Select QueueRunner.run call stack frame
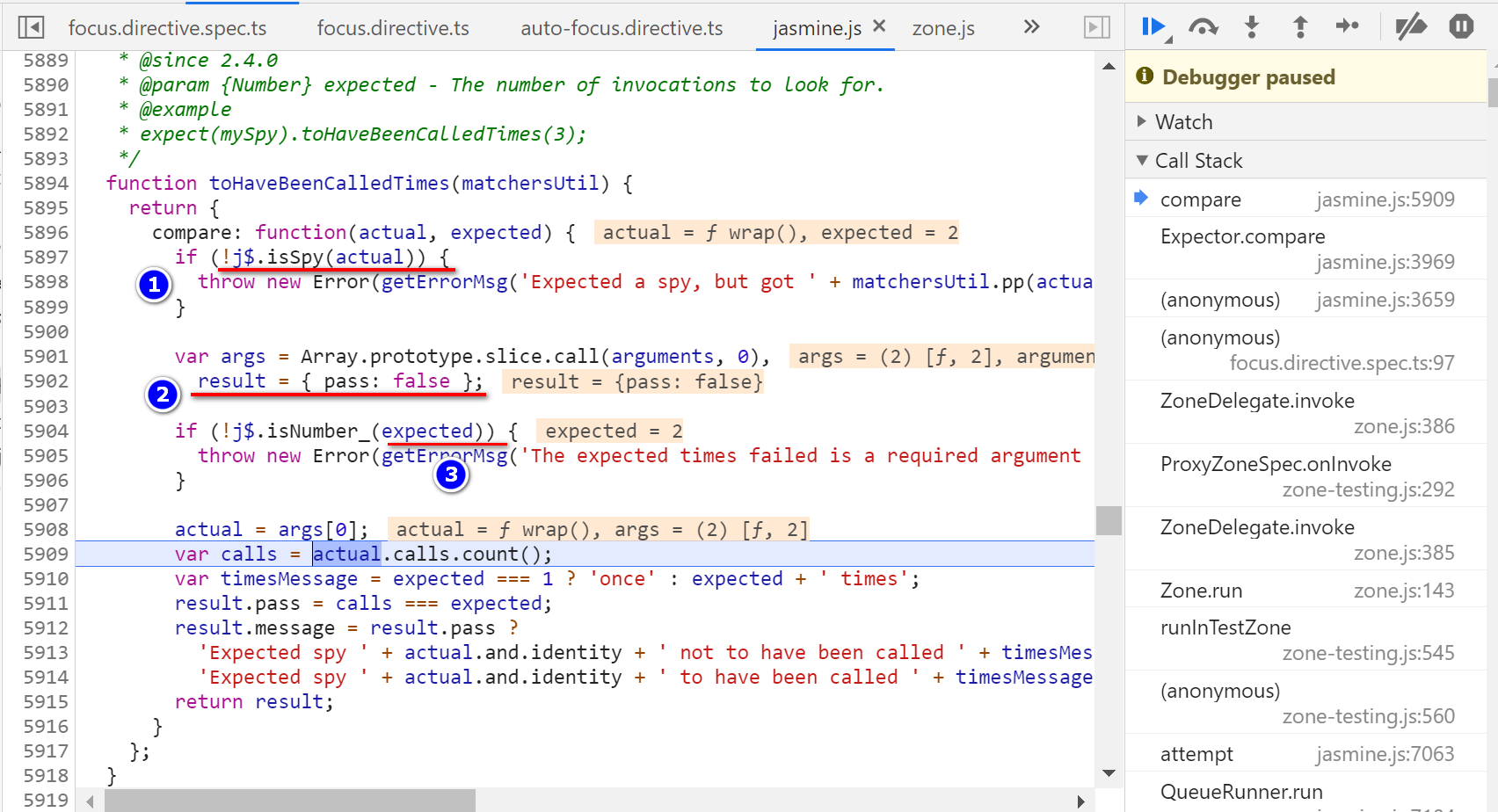The width and height of the screenshot is (1498, 812). click(1305, 793)
